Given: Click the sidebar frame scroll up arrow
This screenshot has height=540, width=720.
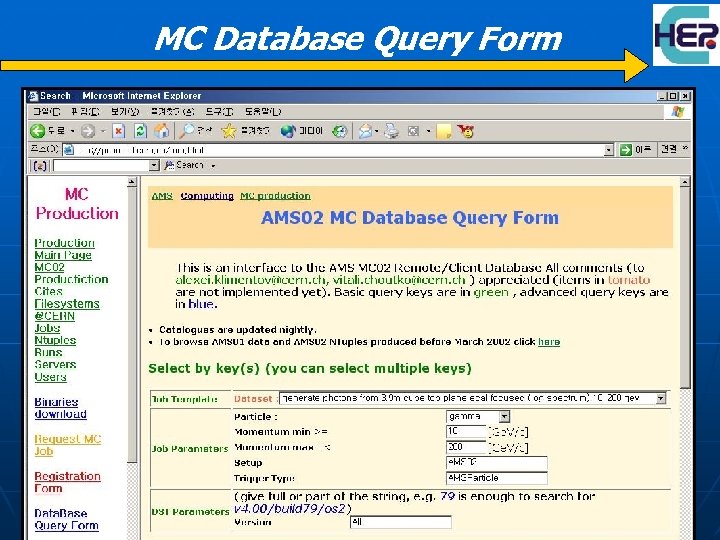Looking at the screenshot, I should point(132,182).
